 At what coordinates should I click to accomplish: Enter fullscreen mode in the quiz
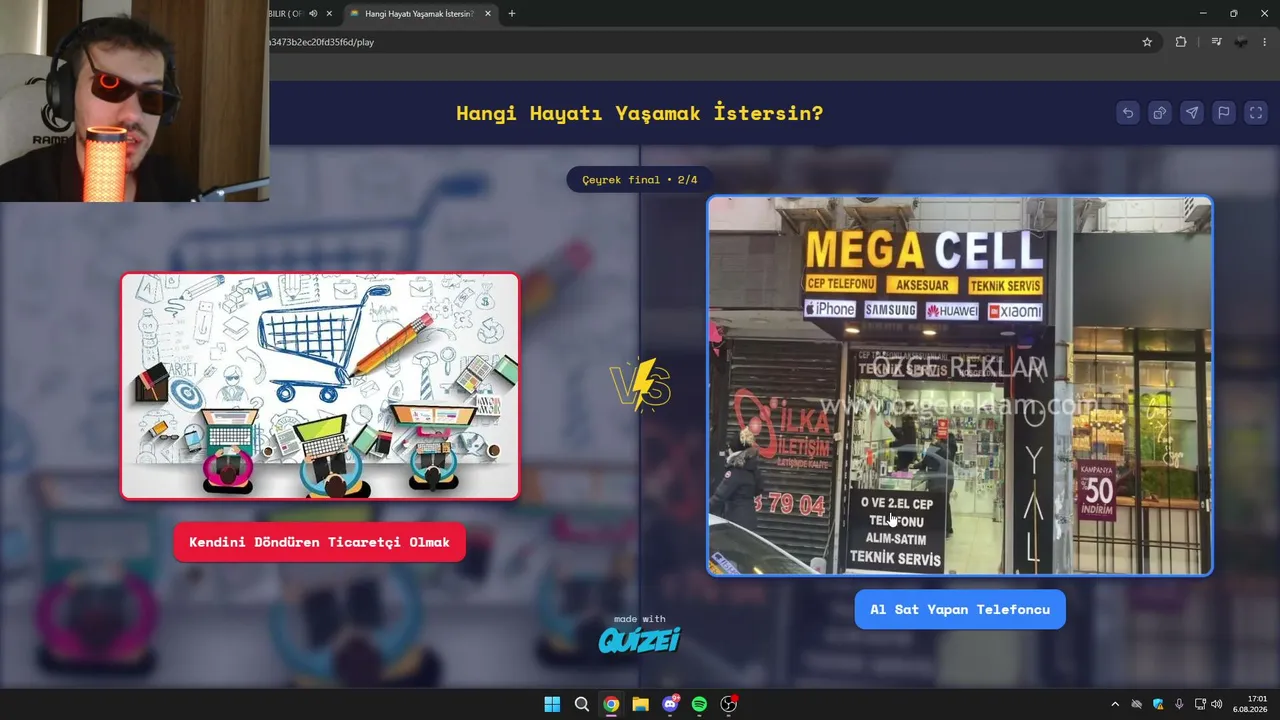[x=1256, y=113]
